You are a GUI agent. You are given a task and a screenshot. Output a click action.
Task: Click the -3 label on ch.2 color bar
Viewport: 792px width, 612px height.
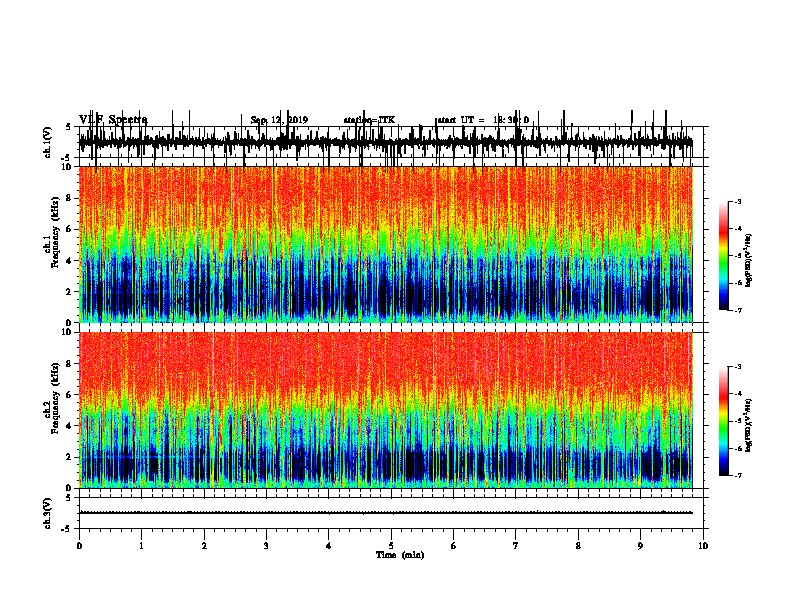(738, 367)
